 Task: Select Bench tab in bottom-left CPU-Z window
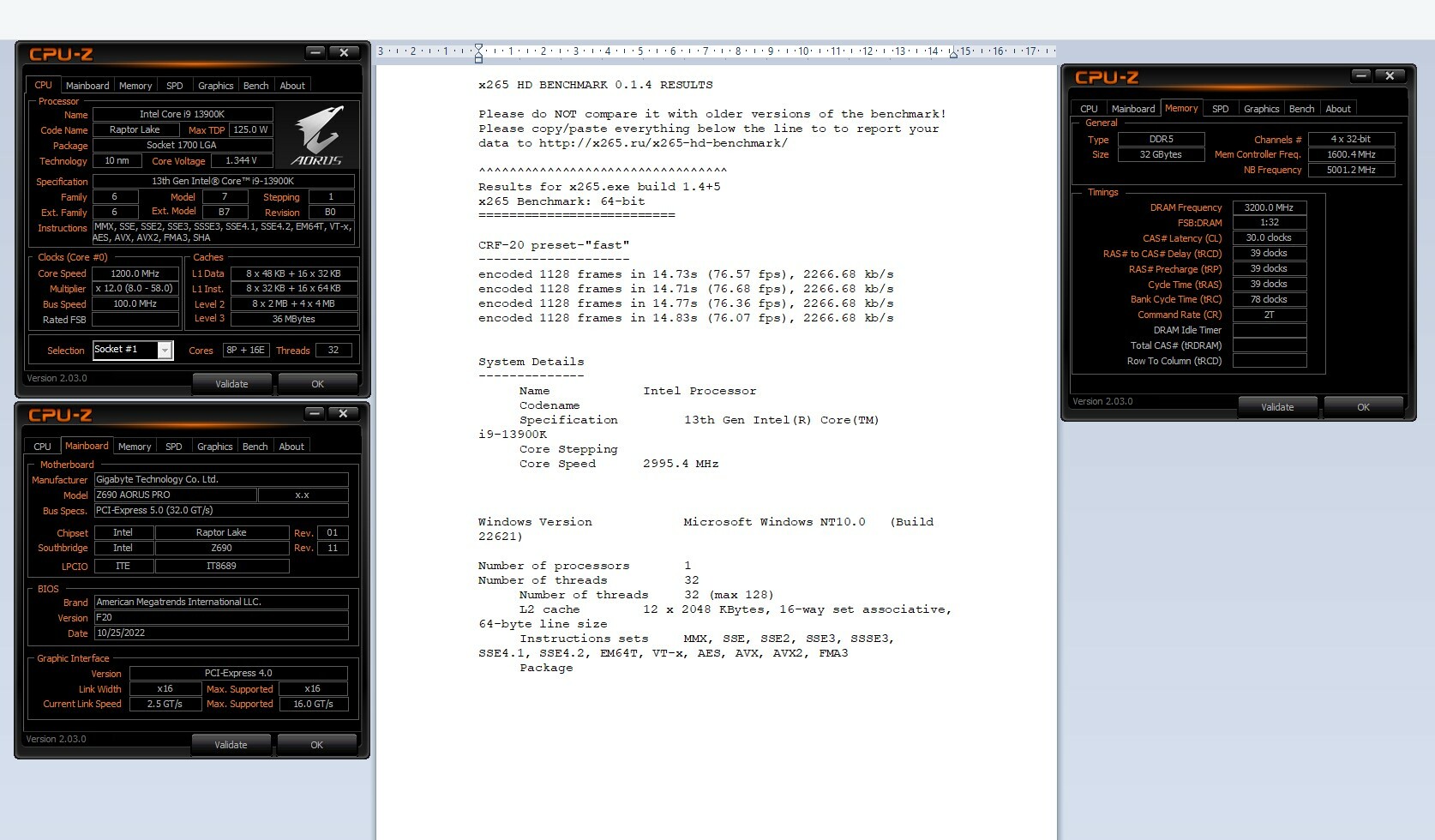pyautogui.click(x=255, y=447)
